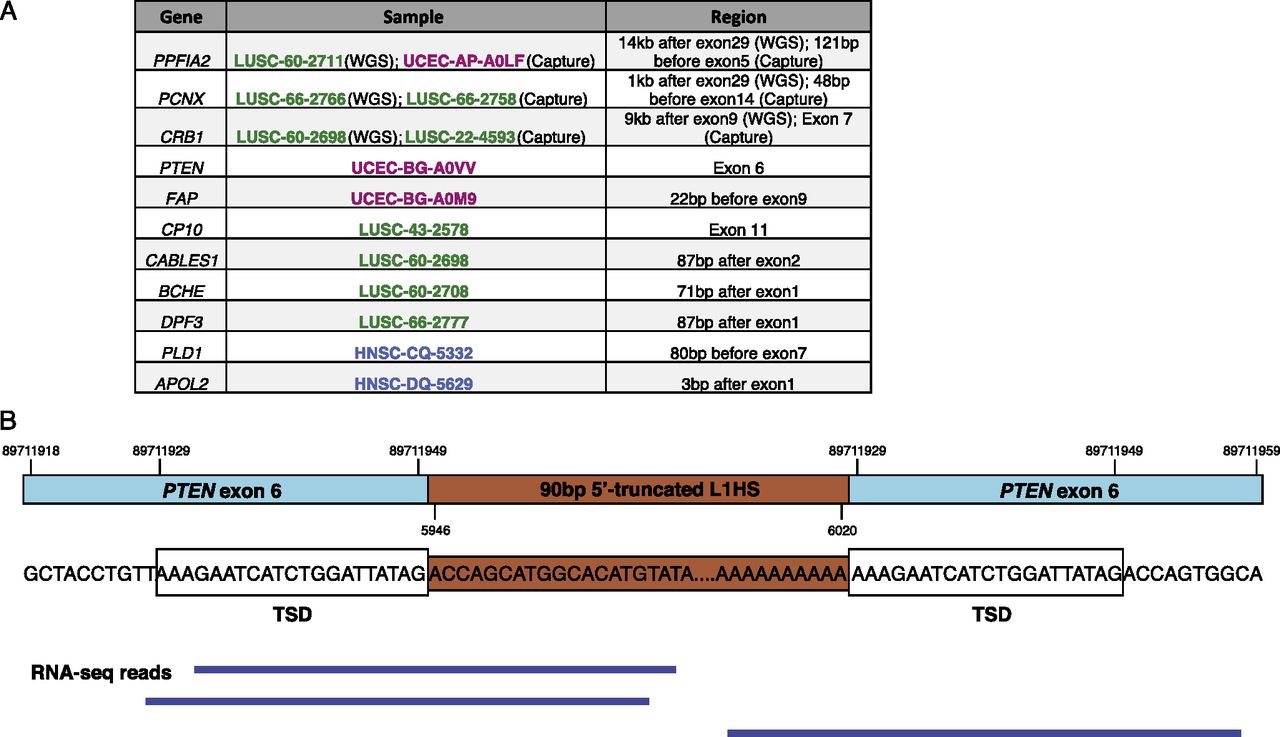The width and height of the screenshot is (1280, 737).
Task: Select the LUSC-60-2711 sample label
Action: click(288, 60)
